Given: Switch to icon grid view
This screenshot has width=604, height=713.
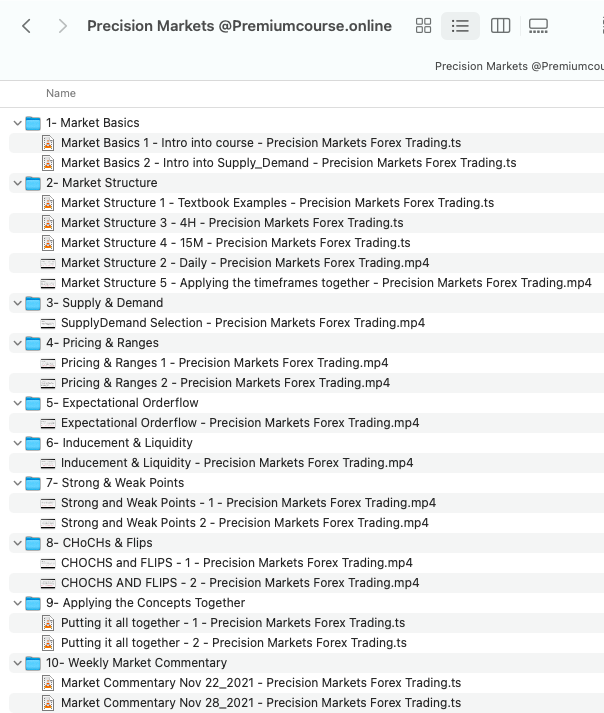Looking at the screenshot, I should pyautogui.click(x=423, y=26).
